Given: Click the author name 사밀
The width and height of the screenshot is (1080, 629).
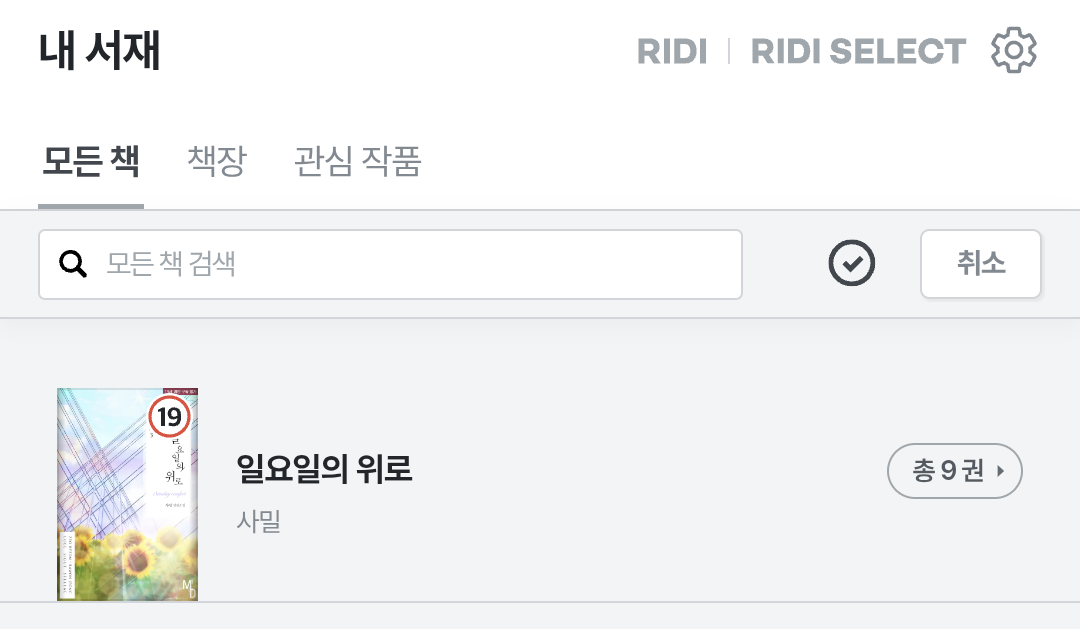Looking at the screenshot, I should (258, 521).
